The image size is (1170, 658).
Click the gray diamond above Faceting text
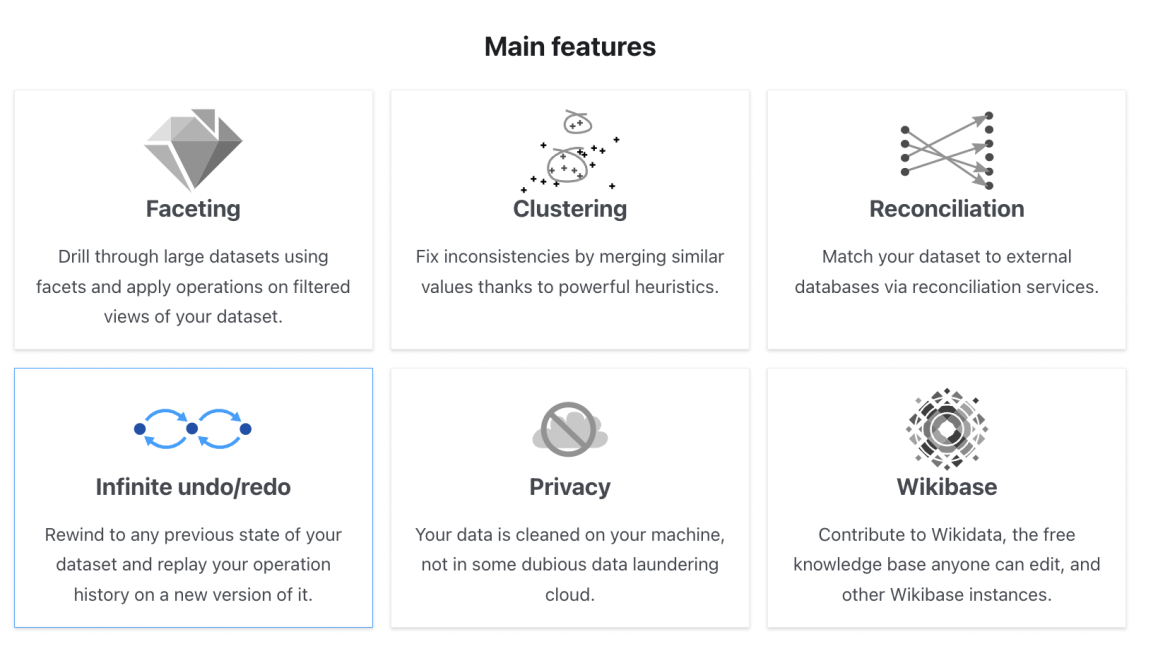click(x=193, y=148)
